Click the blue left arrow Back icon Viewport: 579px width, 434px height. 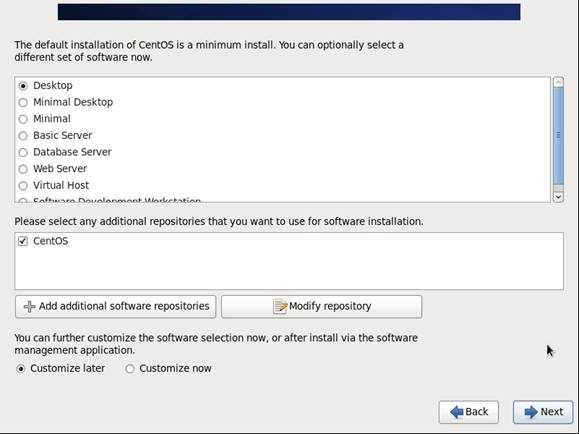click(457, 412)
